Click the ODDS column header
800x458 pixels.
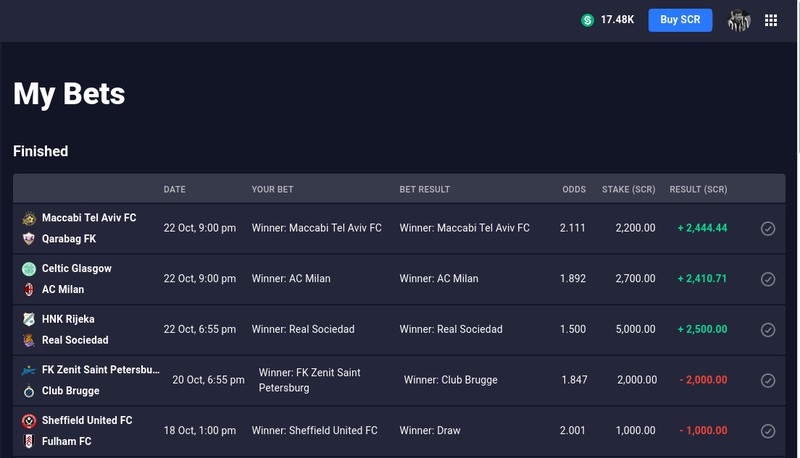click(x=574, y=189)
